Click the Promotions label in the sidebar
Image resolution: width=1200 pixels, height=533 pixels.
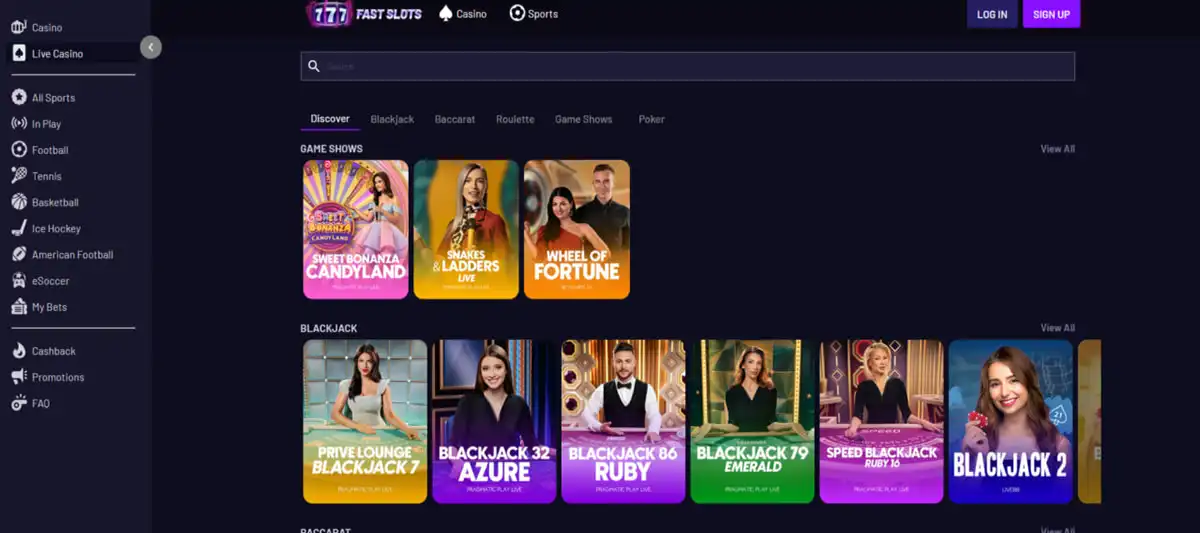(x=58, y=377)
